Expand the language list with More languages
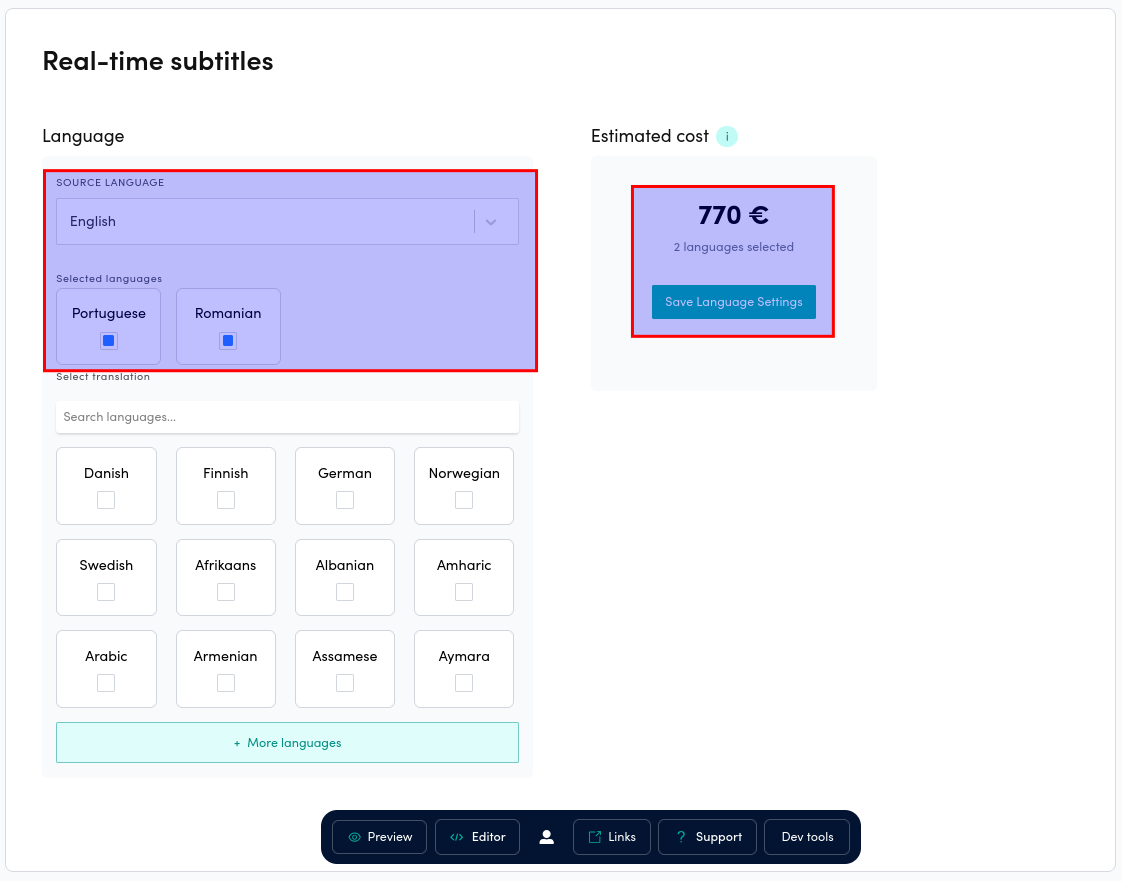The height and width of the screenshot is (881, 1122). click(x=287, y=742)
